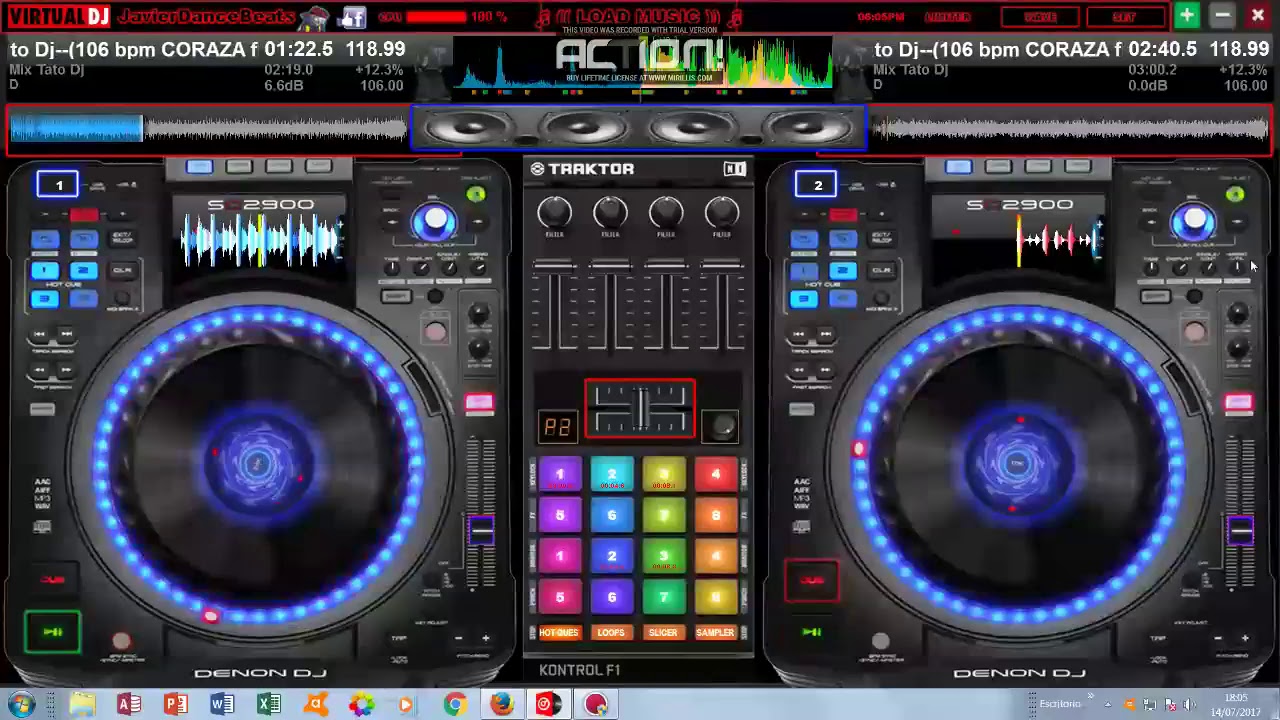The width and height of the screenshot is (1280, 720).
Task: Select deck 2 number box
Action: click(817, 185)
